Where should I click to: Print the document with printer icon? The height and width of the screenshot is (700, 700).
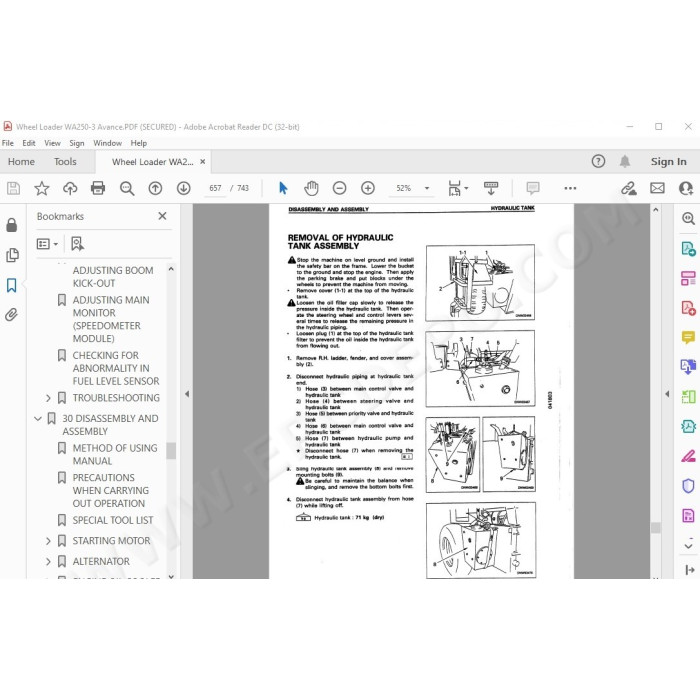point(98,188)
